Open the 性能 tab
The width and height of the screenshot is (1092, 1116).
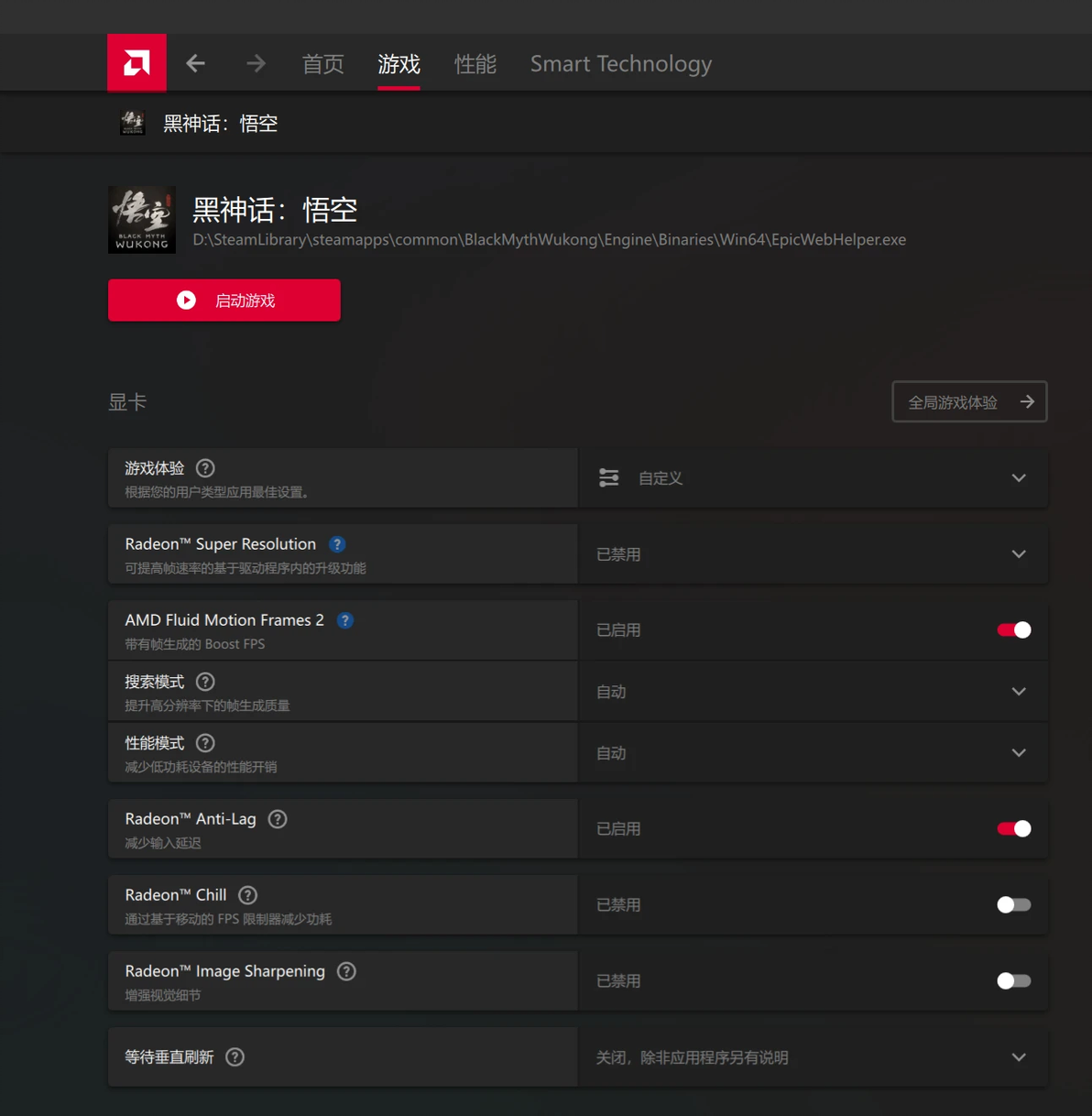(475, 63)
